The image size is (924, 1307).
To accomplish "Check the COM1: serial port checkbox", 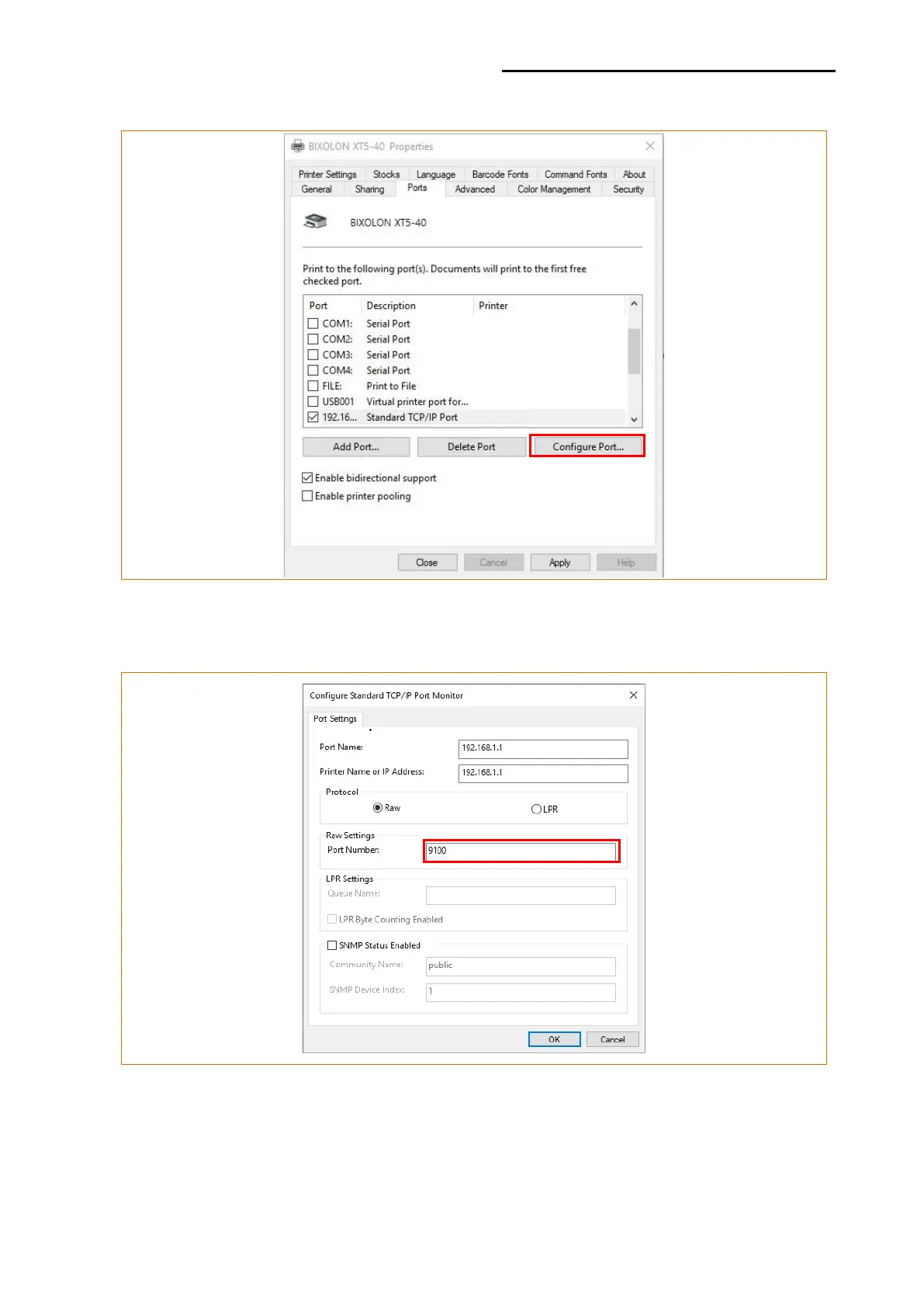I will click(x=313, y=324).
